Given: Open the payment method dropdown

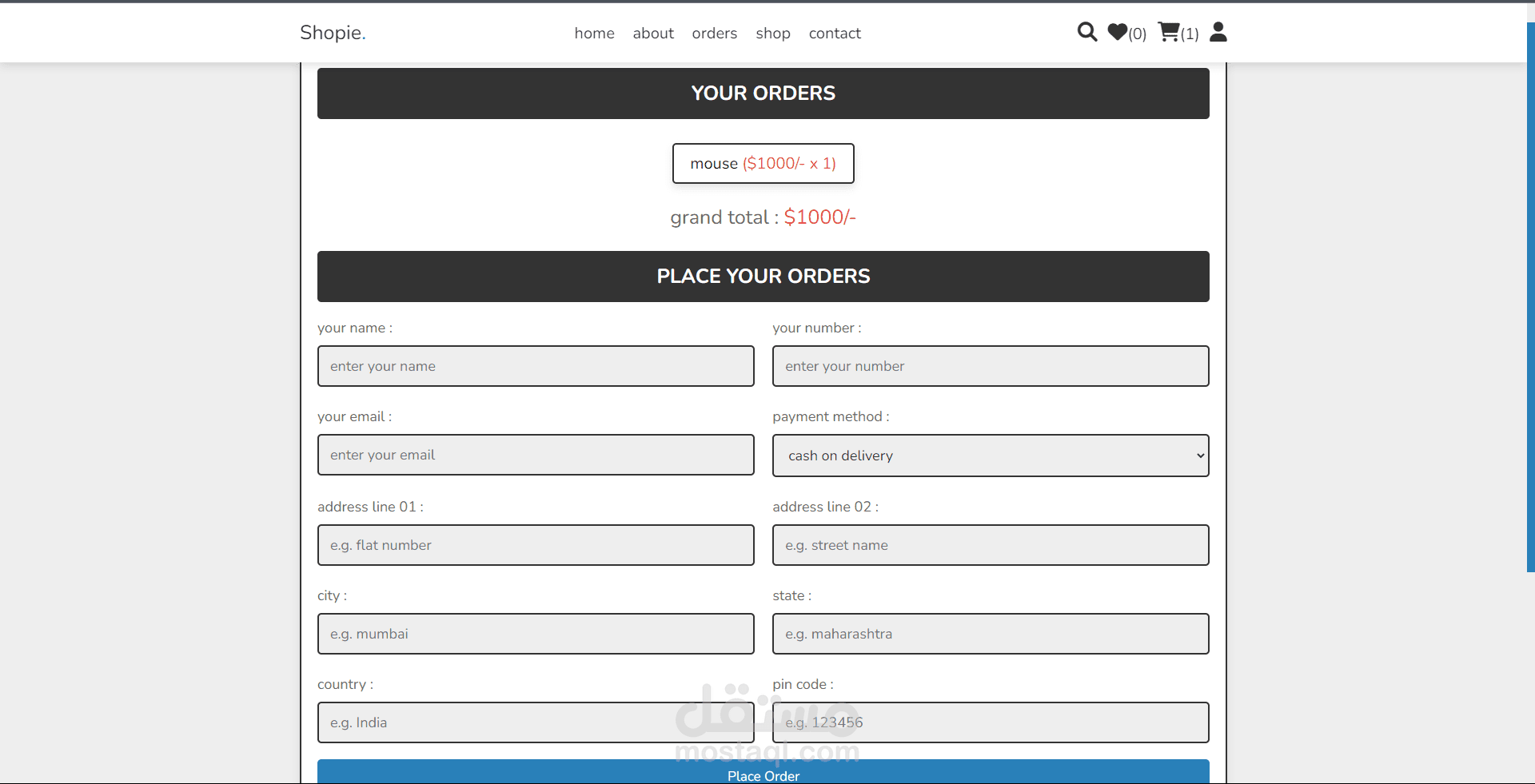Looking at the screenshot, I should [x=991, y=456].
